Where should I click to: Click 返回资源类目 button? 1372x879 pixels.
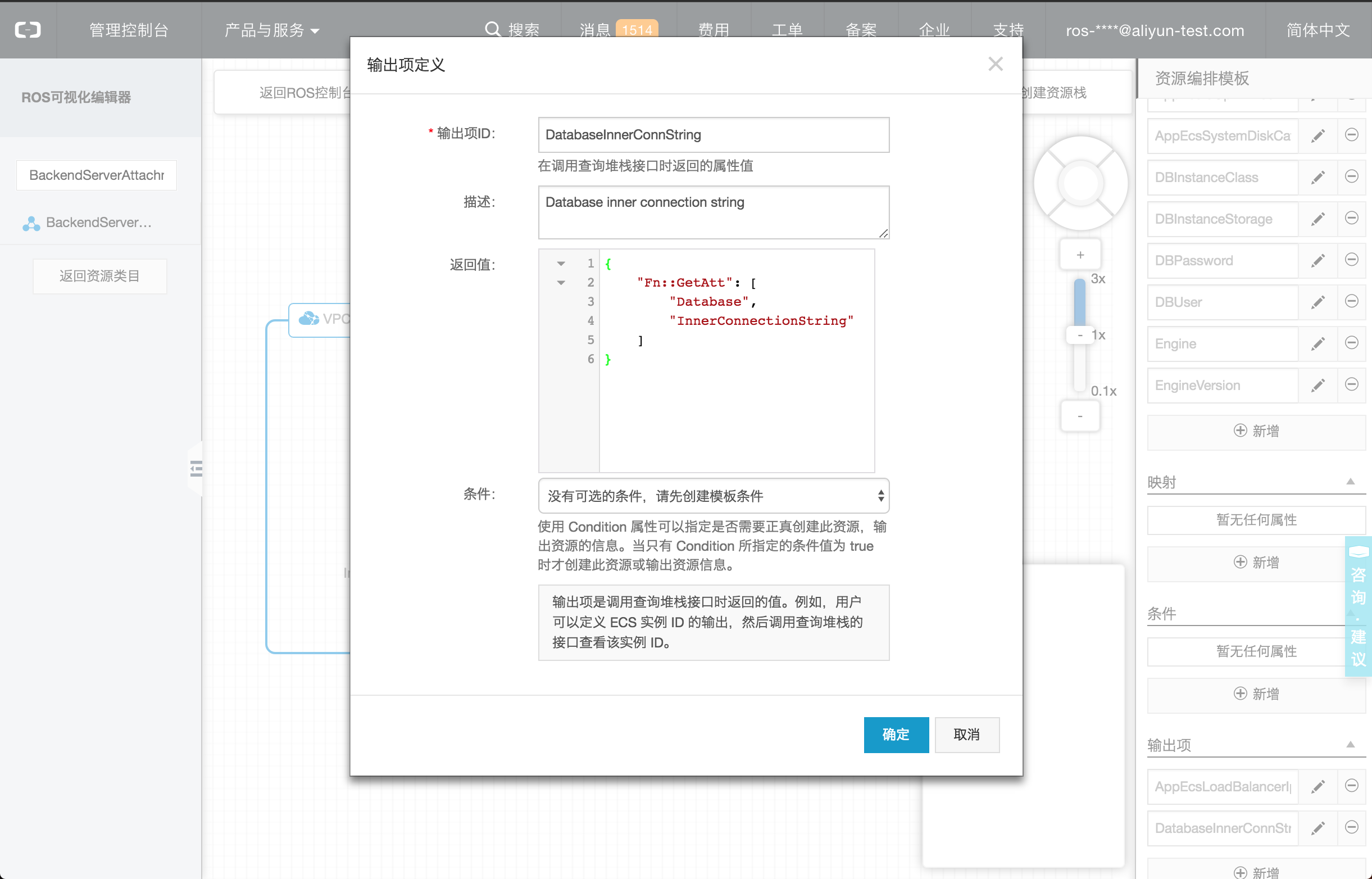(x=100, y=277)
